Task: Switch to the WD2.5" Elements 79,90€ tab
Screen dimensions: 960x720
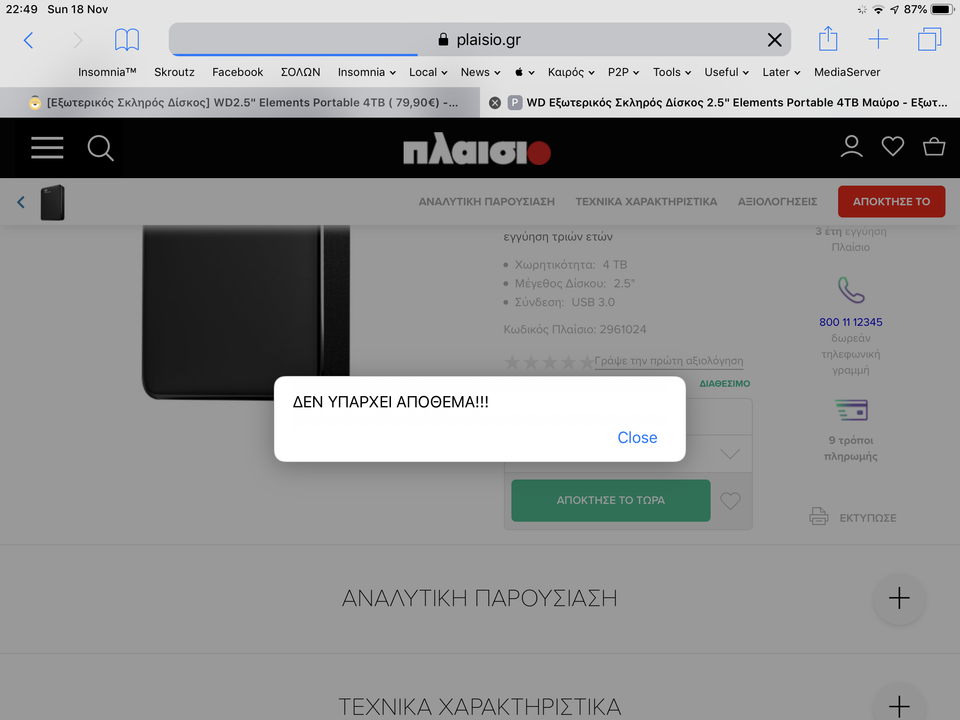Action: click(240, 103)
